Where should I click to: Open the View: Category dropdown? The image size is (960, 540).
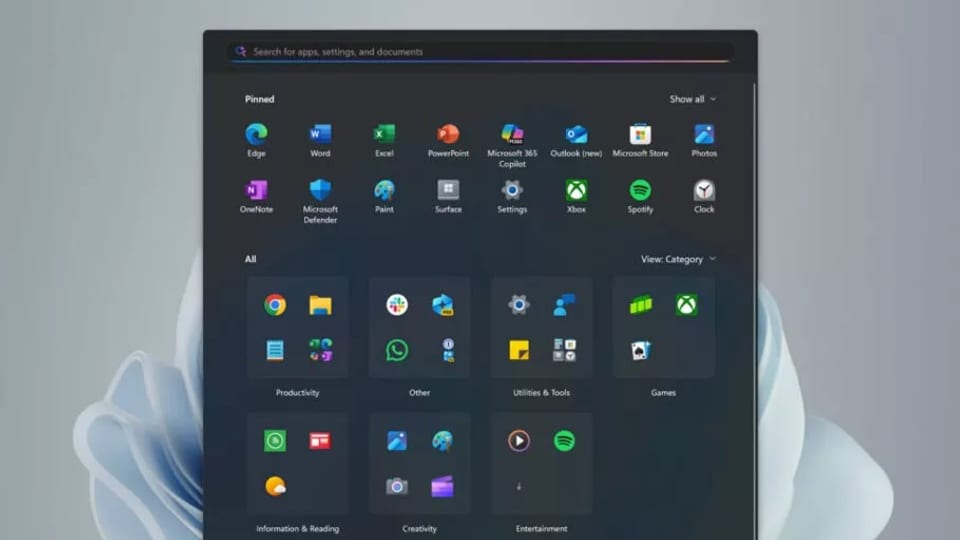click(x=678, y=259)
